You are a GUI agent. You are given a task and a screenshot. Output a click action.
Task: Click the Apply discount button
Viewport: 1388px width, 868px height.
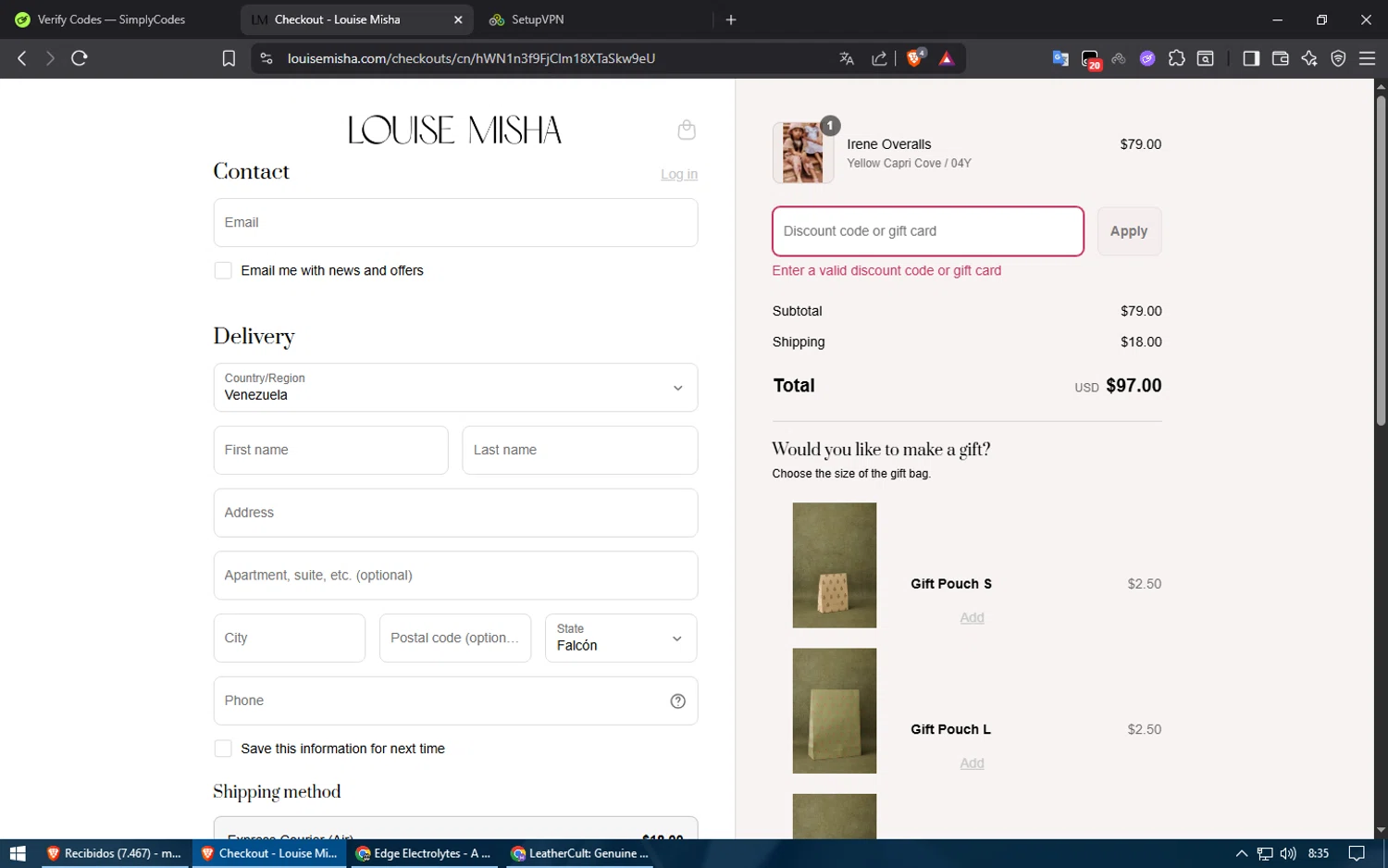pyautogui.click(x=1129, y=231)
